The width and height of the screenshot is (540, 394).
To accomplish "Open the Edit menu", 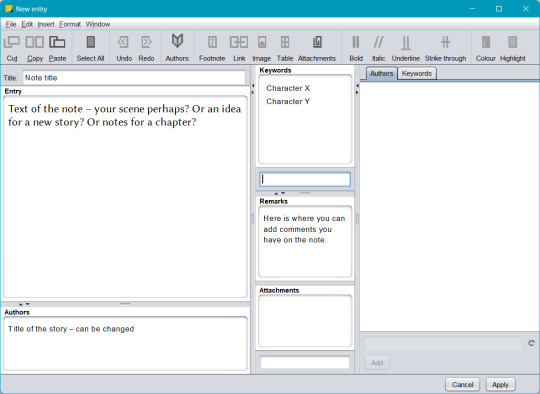I will coord(27,24).
